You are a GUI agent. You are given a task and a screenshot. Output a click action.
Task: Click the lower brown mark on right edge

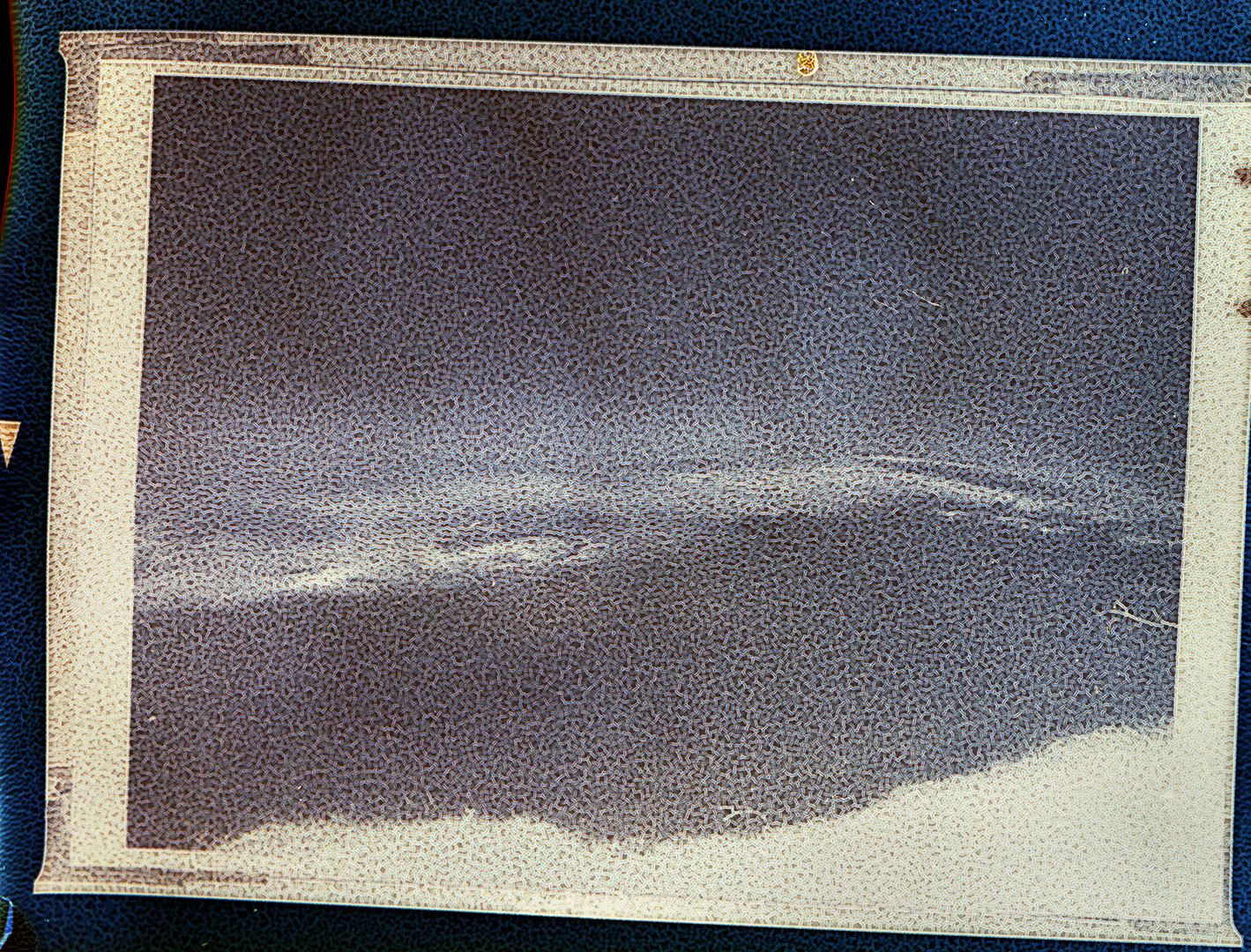1244,308
